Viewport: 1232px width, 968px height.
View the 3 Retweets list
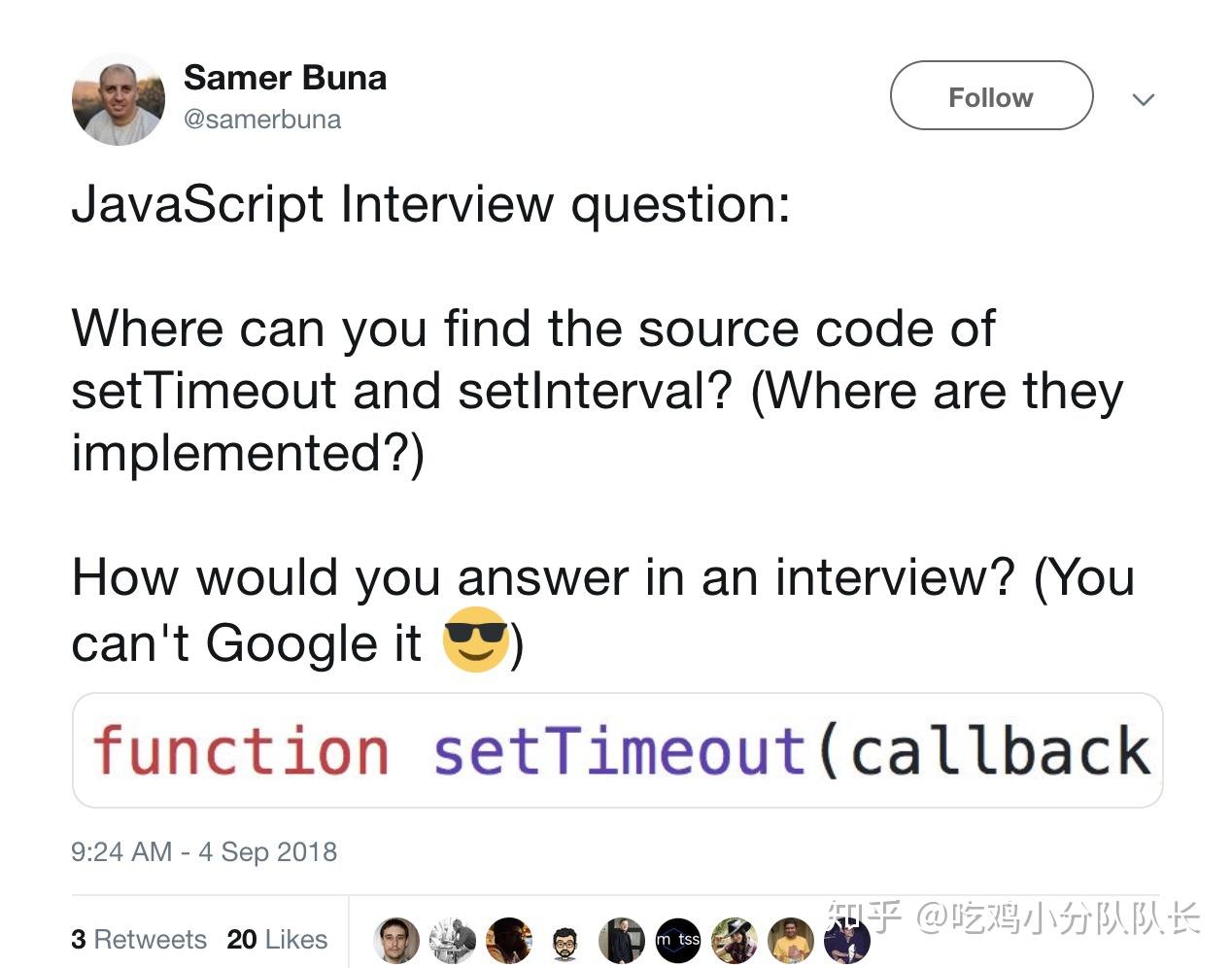tap(139, 940)
